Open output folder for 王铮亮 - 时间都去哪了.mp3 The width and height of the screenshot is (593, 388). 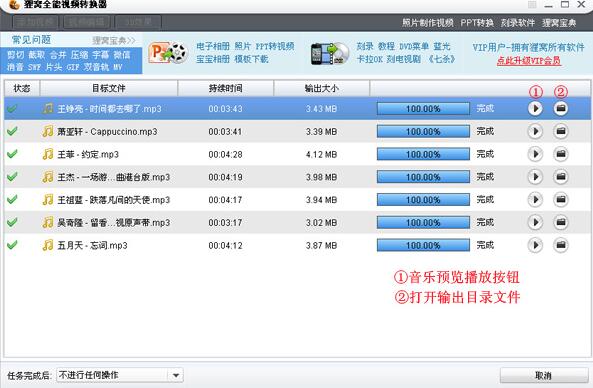pos(560,109)
